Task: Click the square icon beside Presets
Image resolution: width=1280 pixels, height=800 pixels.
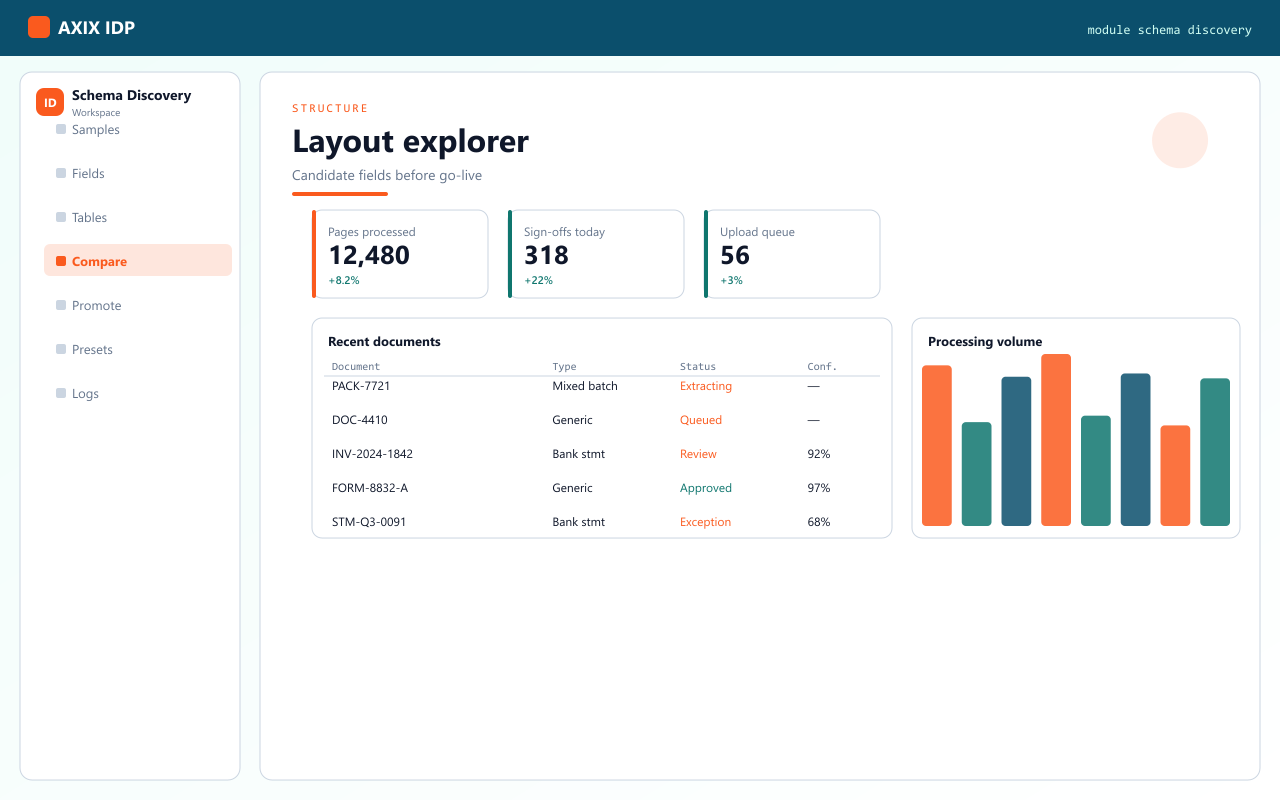Action: [61, 350]
